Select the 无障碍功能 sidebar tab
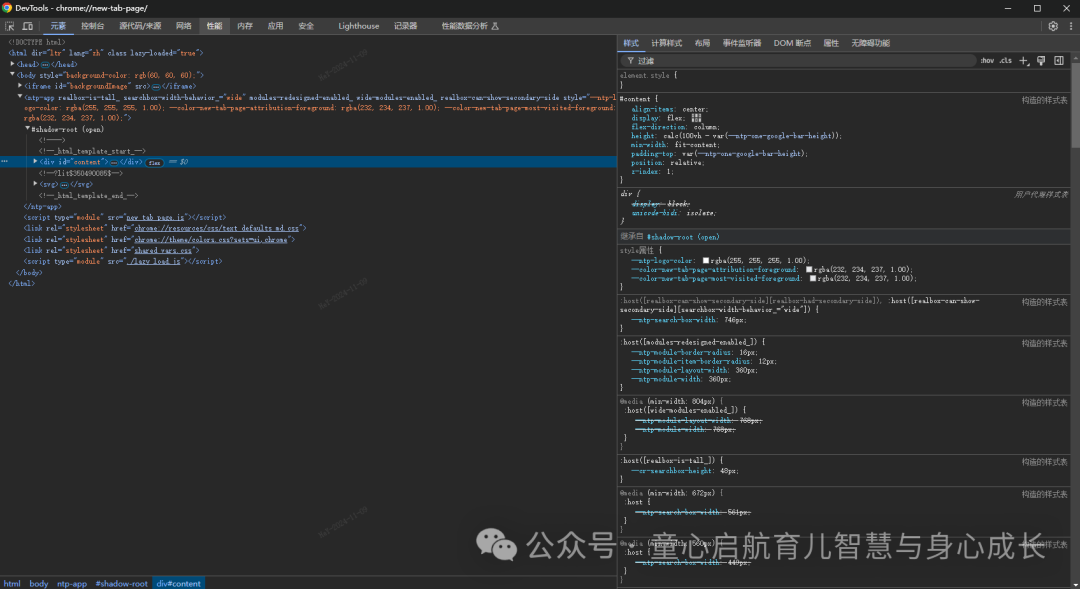Screen dimensions: 1080x589 [x=871, y=43]
